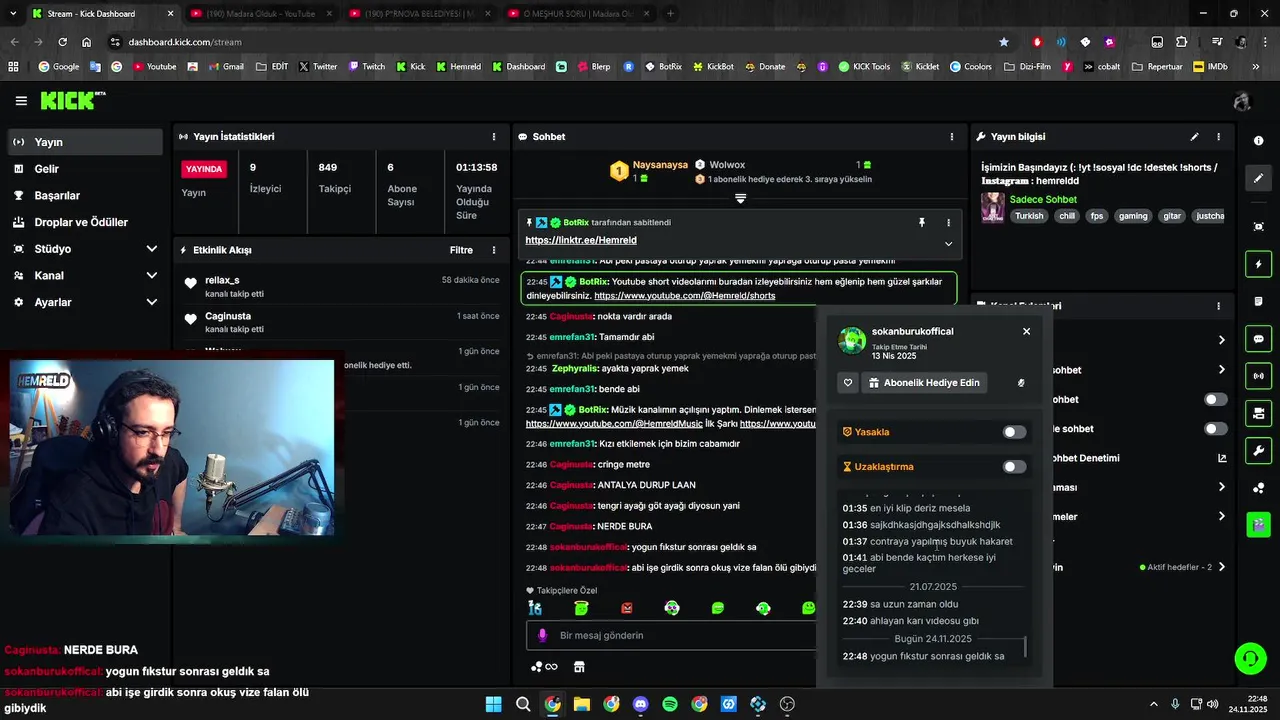Go to the Başarılar sidebar item
This screenshot has width=1280, height=720.
(x=85, y=196)
